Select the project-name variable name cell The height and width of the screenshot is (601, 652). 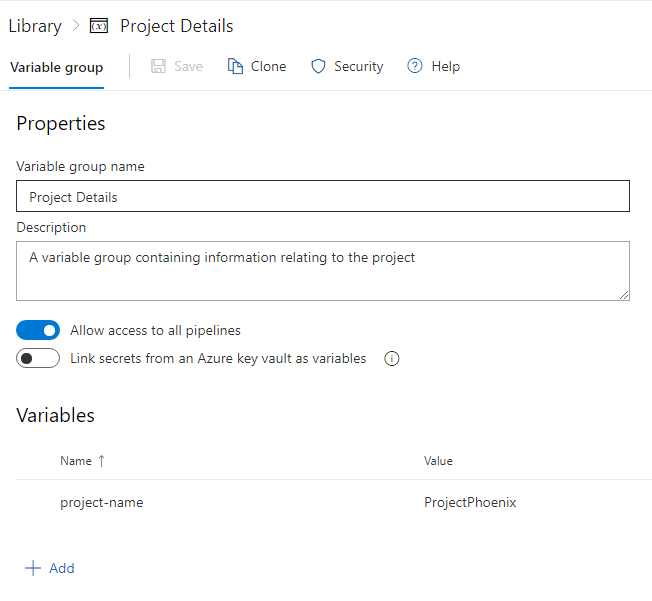click(101, 503)
